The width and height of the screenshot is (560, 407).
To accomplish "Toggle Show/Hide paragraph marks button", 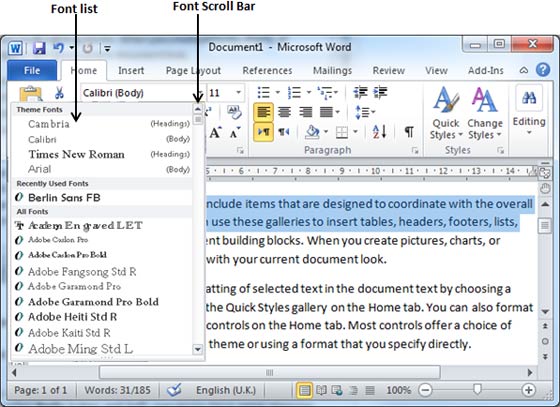I will 409,132.
